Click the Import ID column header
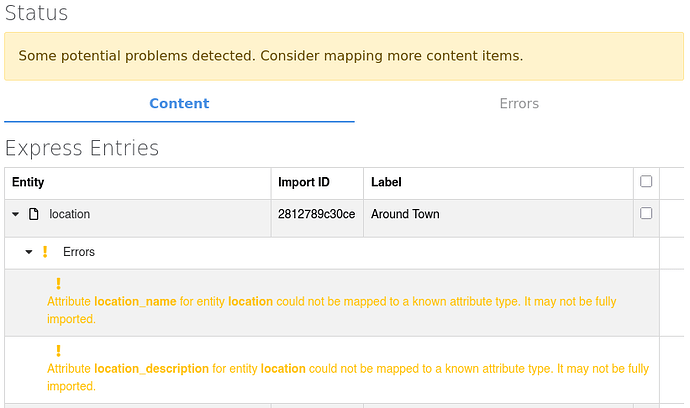Image resolution: width=690 pixels, height=408 pixels. [304, 182]
